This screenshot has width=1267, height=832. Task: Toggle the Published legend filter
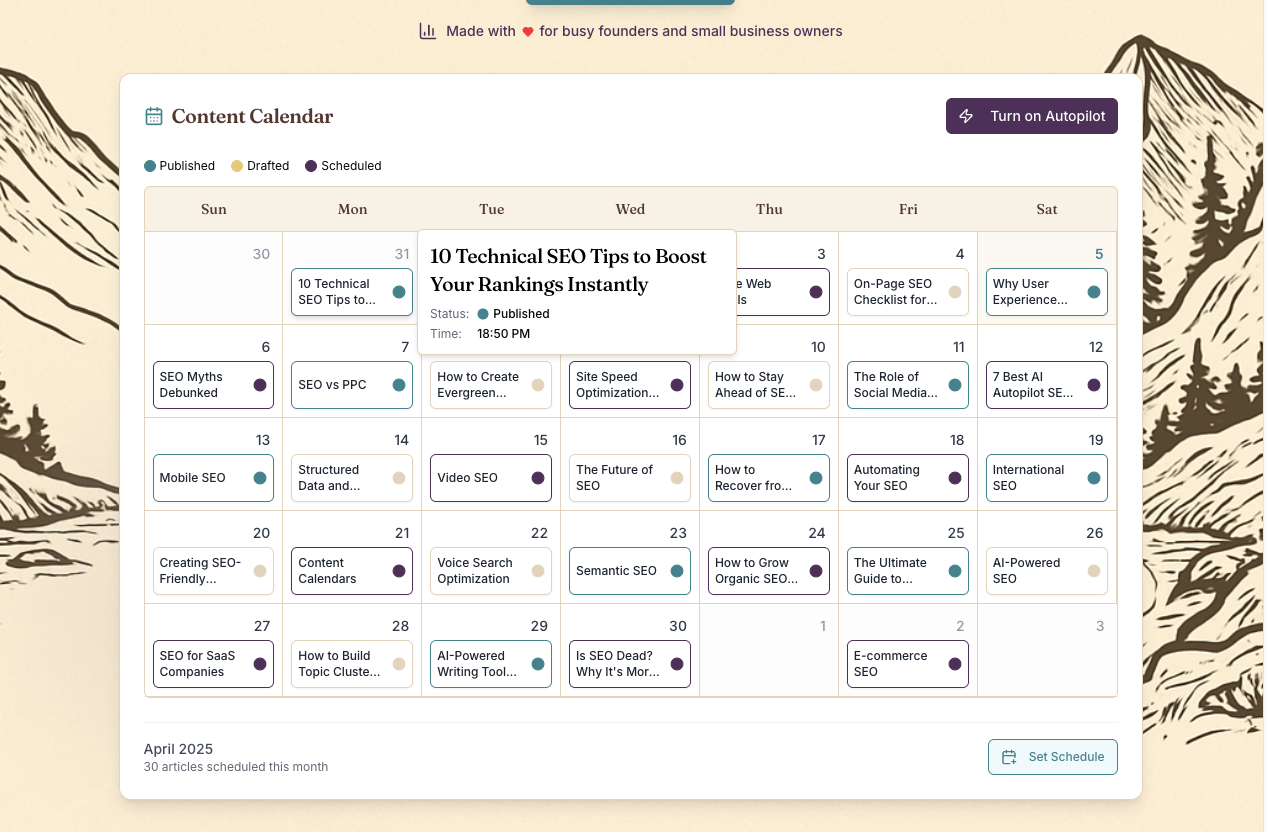click(x=179, y=166)
